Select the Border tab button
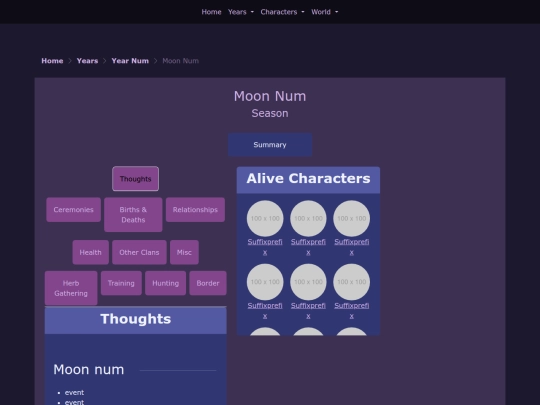 click(208, 283)
